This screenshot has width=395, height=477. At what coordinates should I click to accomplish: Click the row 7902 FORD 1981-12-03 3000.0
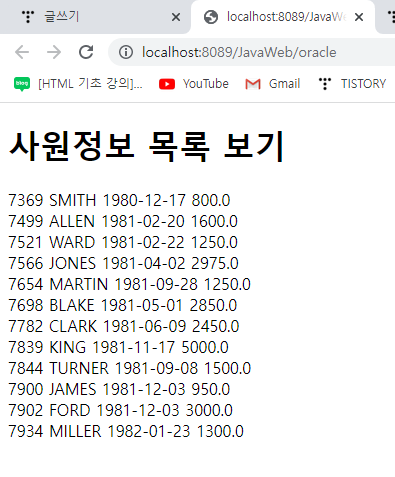120,410
